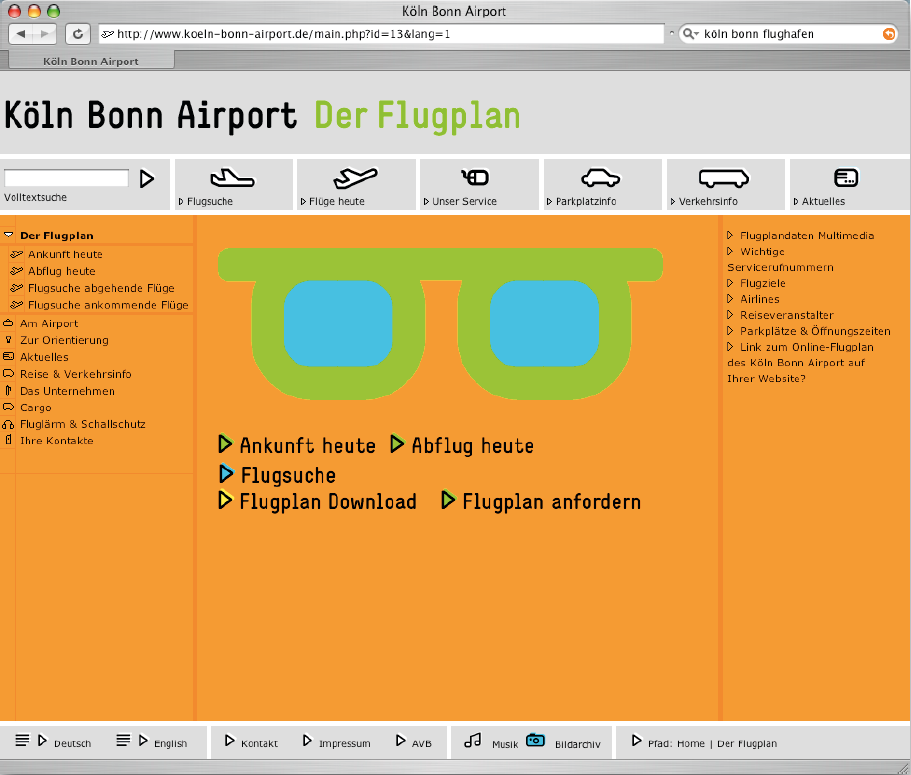The width and height of the screenshot is (911, 775).
Task: Click the Musik note icon in bottom bar
Action: point(472,740)
